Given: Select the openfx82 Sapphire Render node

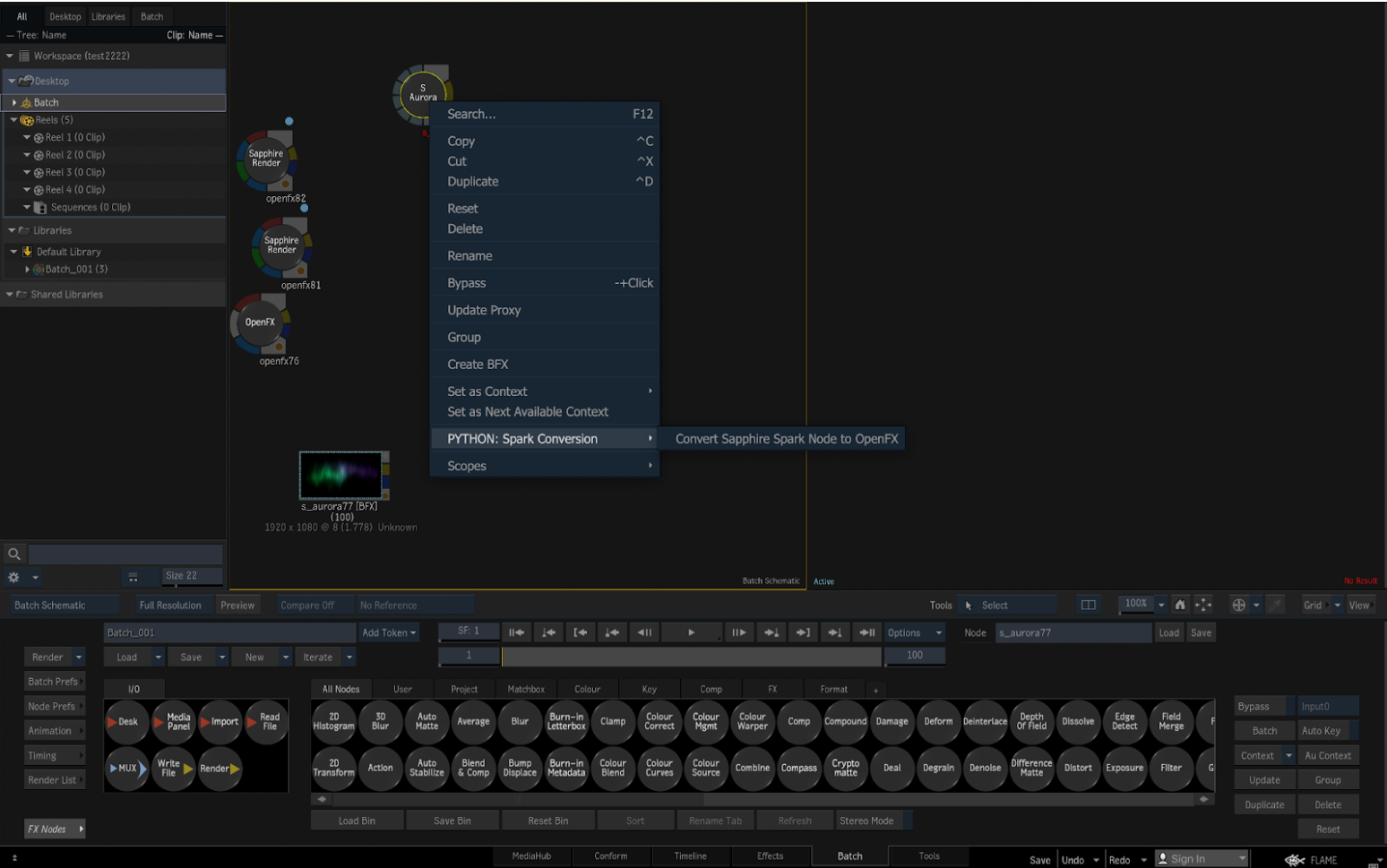Looking at the screenshot, I should point(265,159).
